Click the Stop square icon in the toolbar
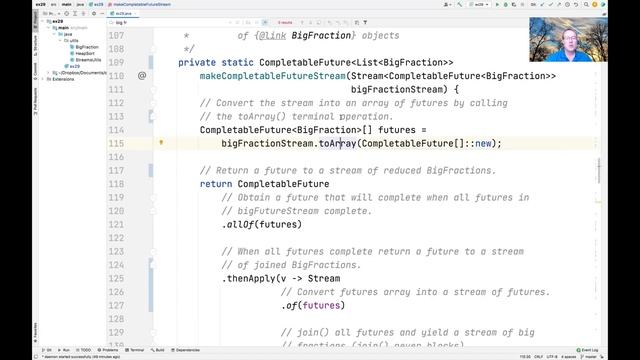Image resolution: width=640 pixels, height=360 pixels. (x=522, y=4)
